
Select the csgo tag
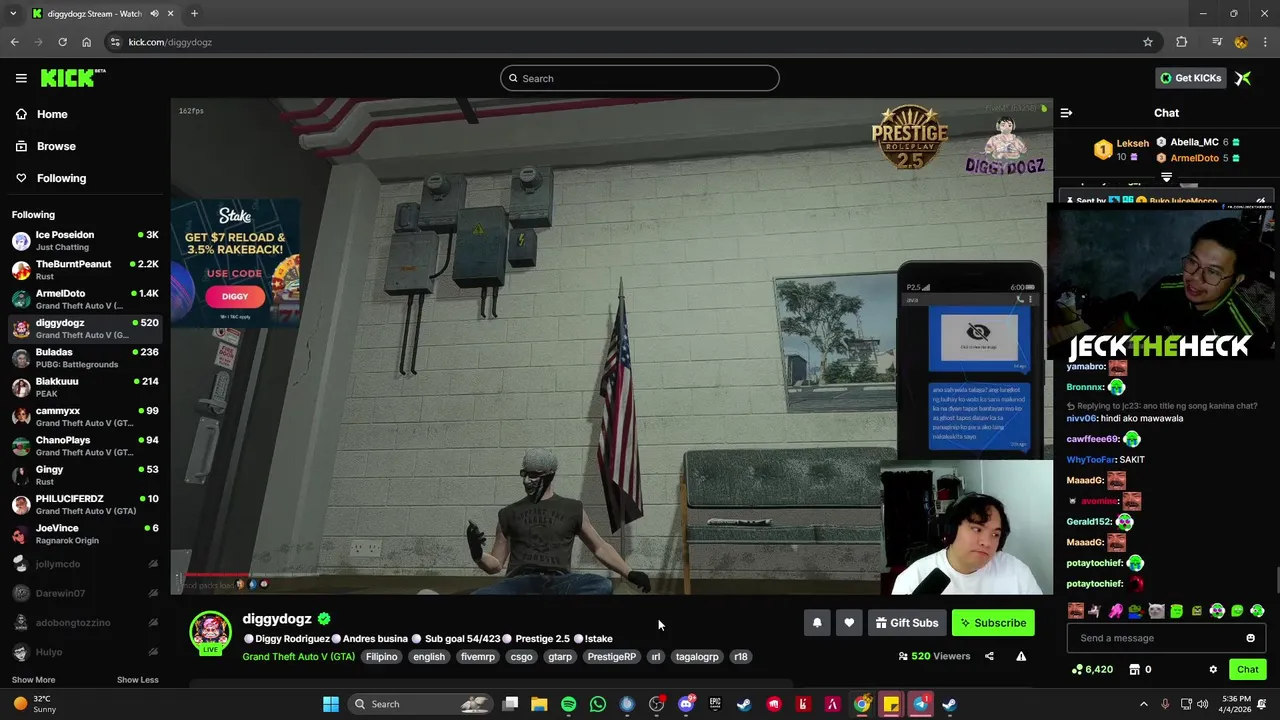pyautogui.click(x=521, y=657)
